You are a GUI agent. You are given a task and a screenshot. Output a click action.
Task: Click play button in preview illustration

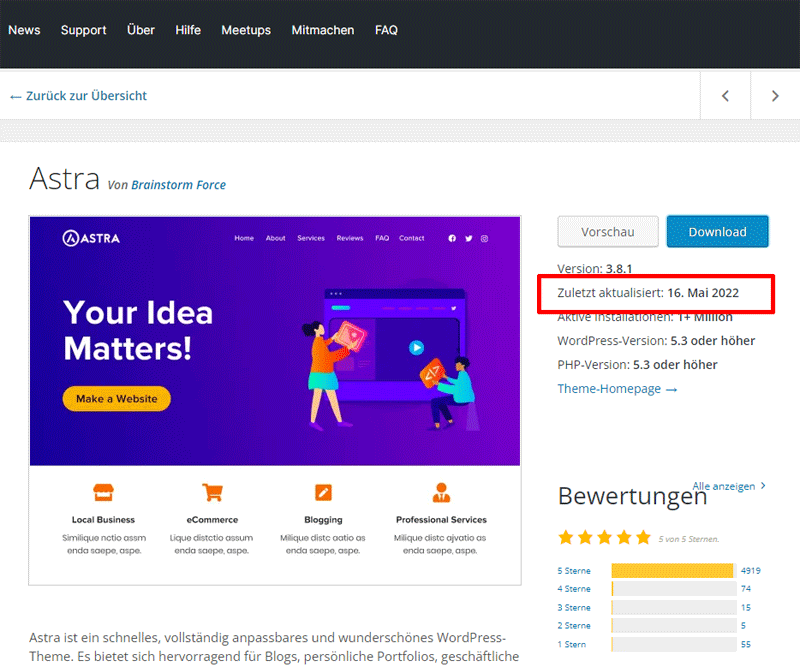click(x=416, y=348)
